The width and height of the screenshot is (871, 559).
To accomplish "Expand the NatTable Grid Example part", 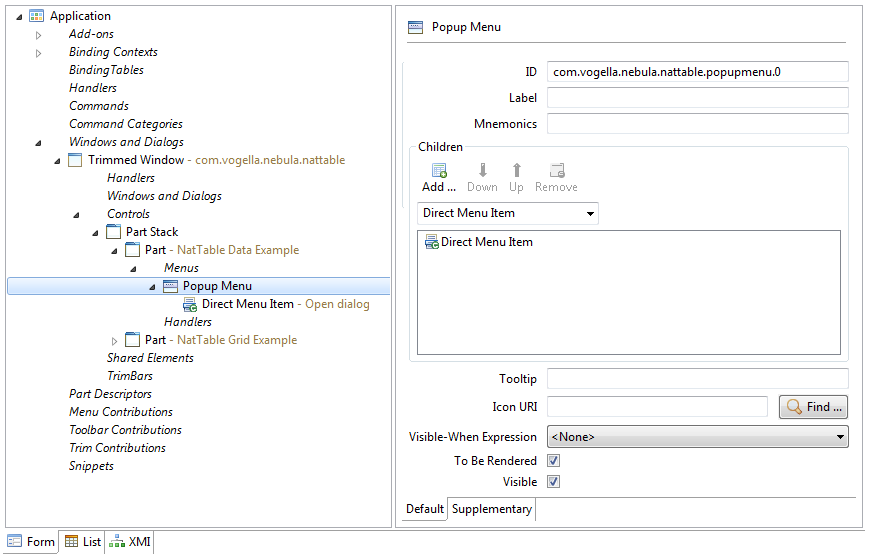I will click(114, 341).
